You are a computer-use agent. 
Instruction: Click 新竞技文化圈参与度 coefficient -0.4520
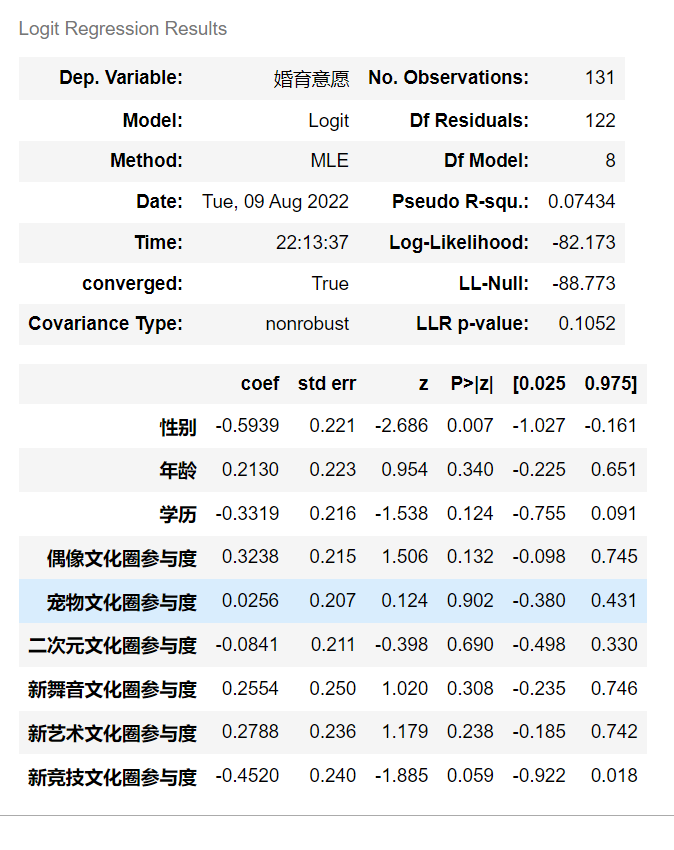pyautogui.click(x=247, y=776)
